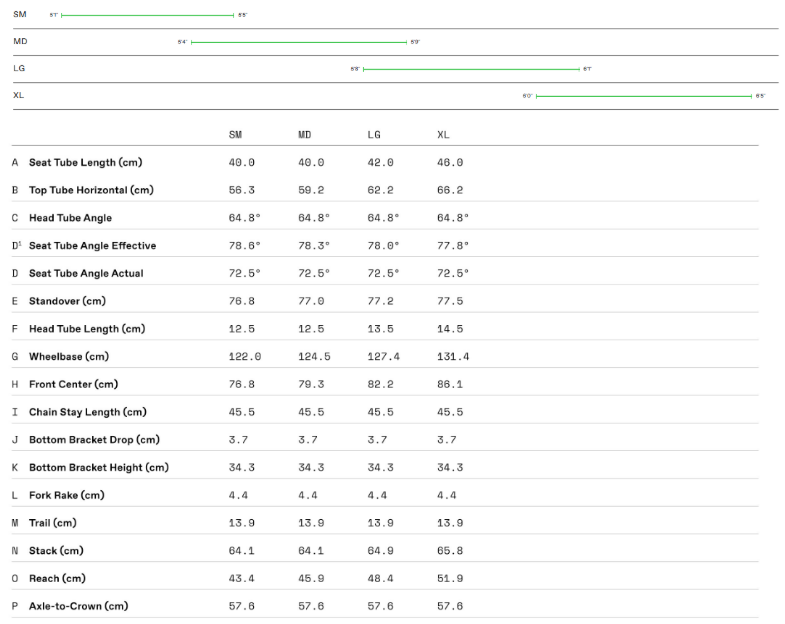Select the Reach (cm) row label
This screenshot has height=624, width=785.
point(57,578)
